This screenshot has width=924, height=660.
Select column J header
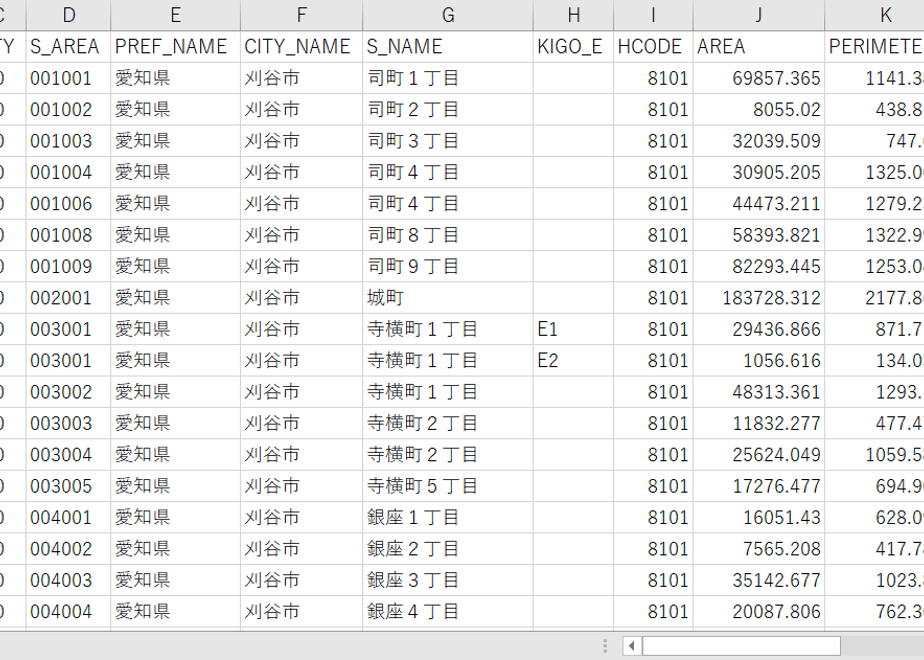pos(758,15)
